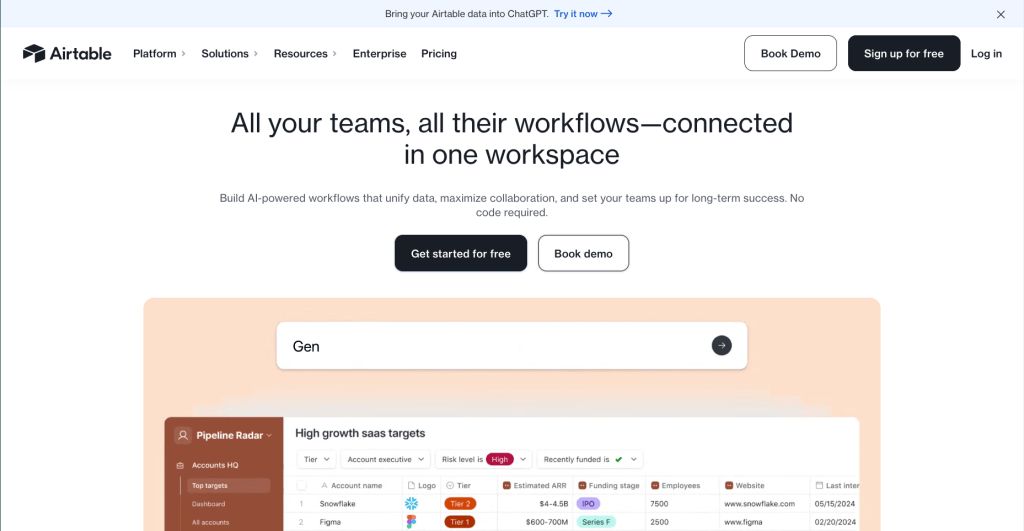Select All accounts in the sidebar
Image resolution: width=1024 pixels, height=531 pixels.
pyautogui.click(x=210, y=522)
